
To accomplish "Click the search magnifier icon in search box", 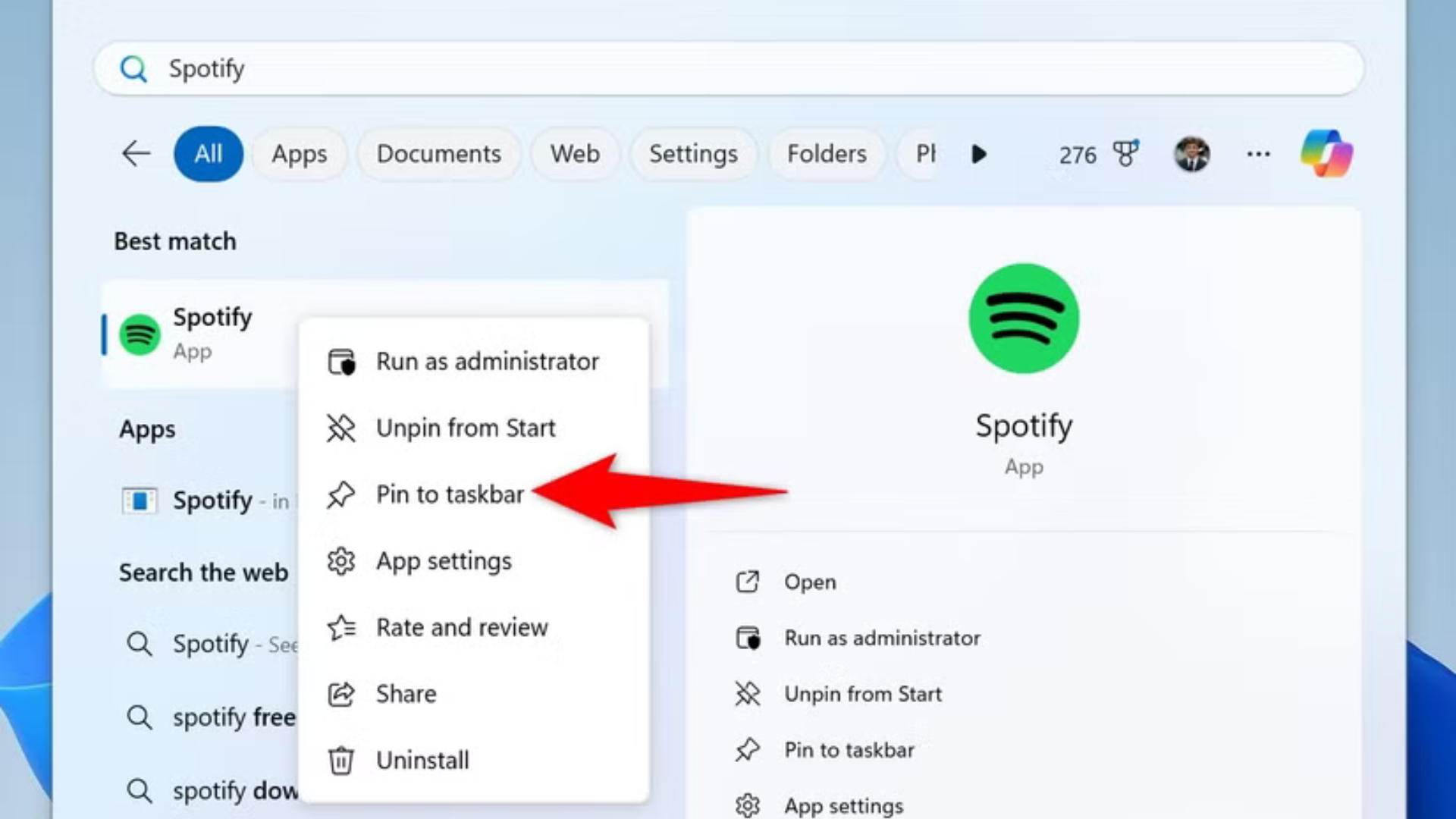I will (x=133, y=69).
